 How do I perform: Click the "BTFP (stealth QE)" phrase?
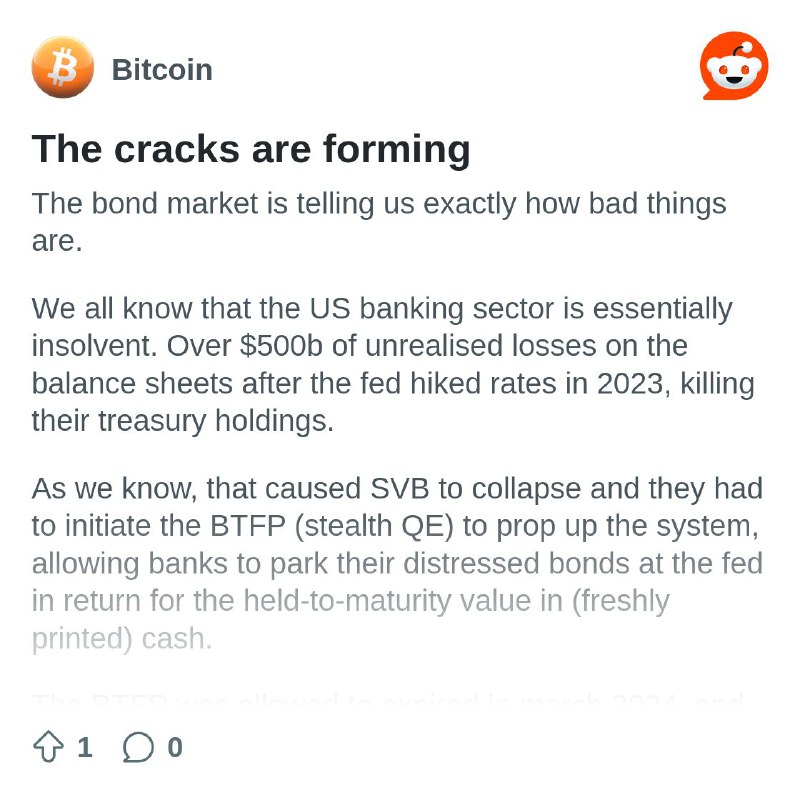point(332,526)
